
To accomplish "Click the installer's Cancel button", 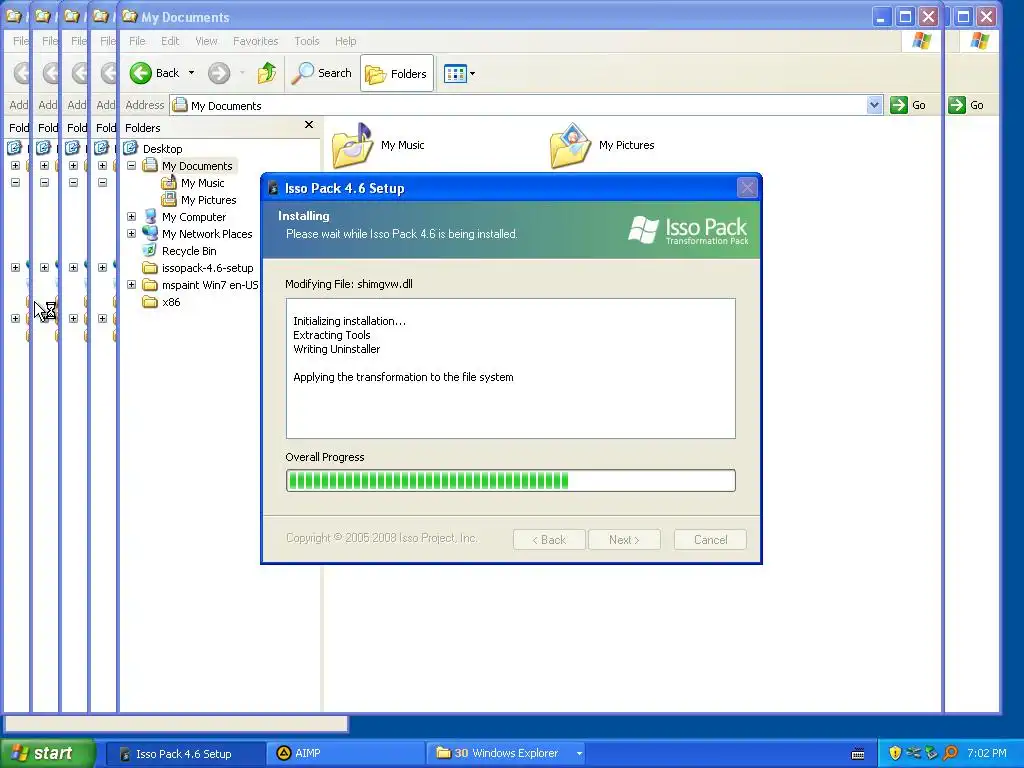I will click(x=710, y=539).
